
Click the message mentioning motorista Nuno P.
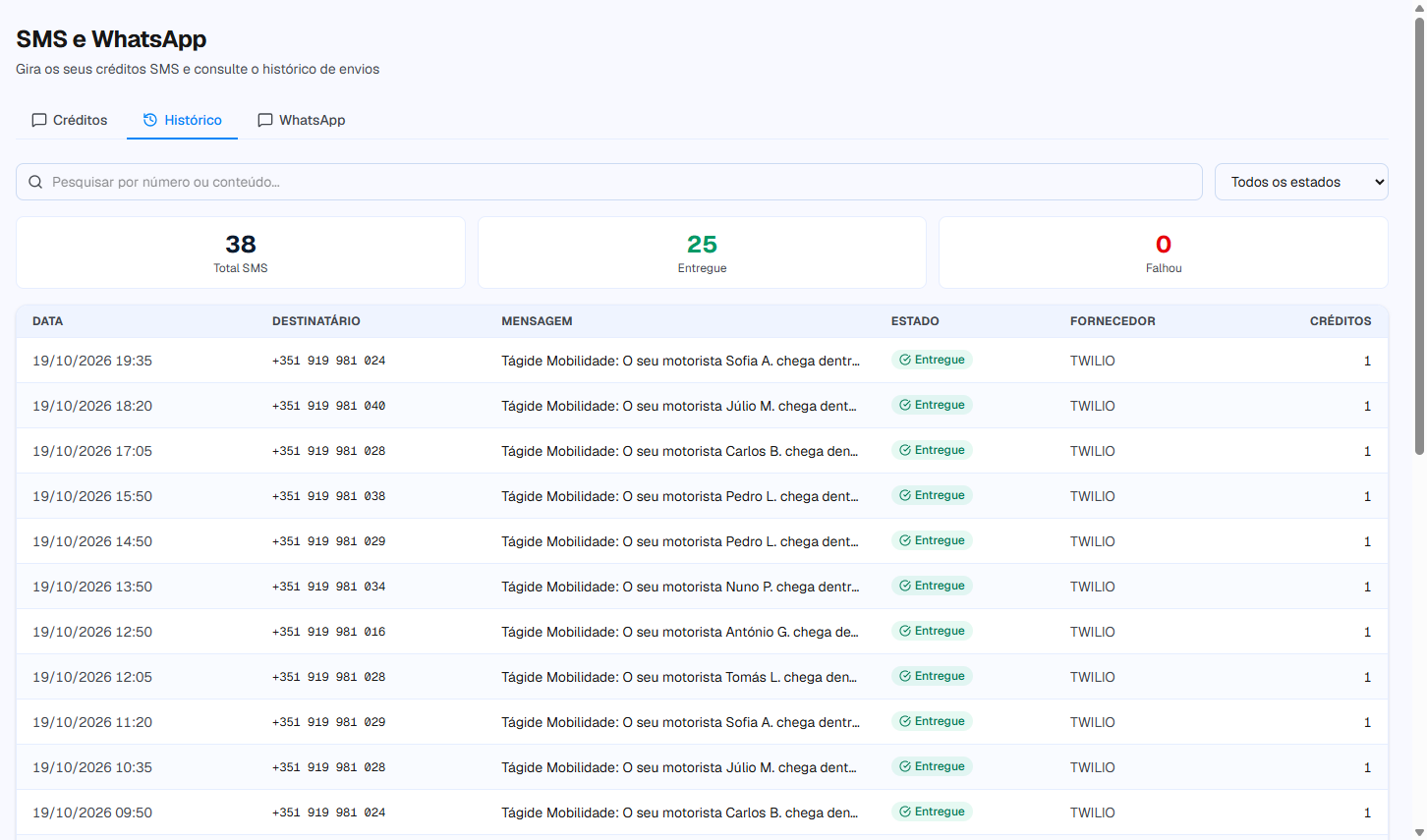click(x=680, y=587)
